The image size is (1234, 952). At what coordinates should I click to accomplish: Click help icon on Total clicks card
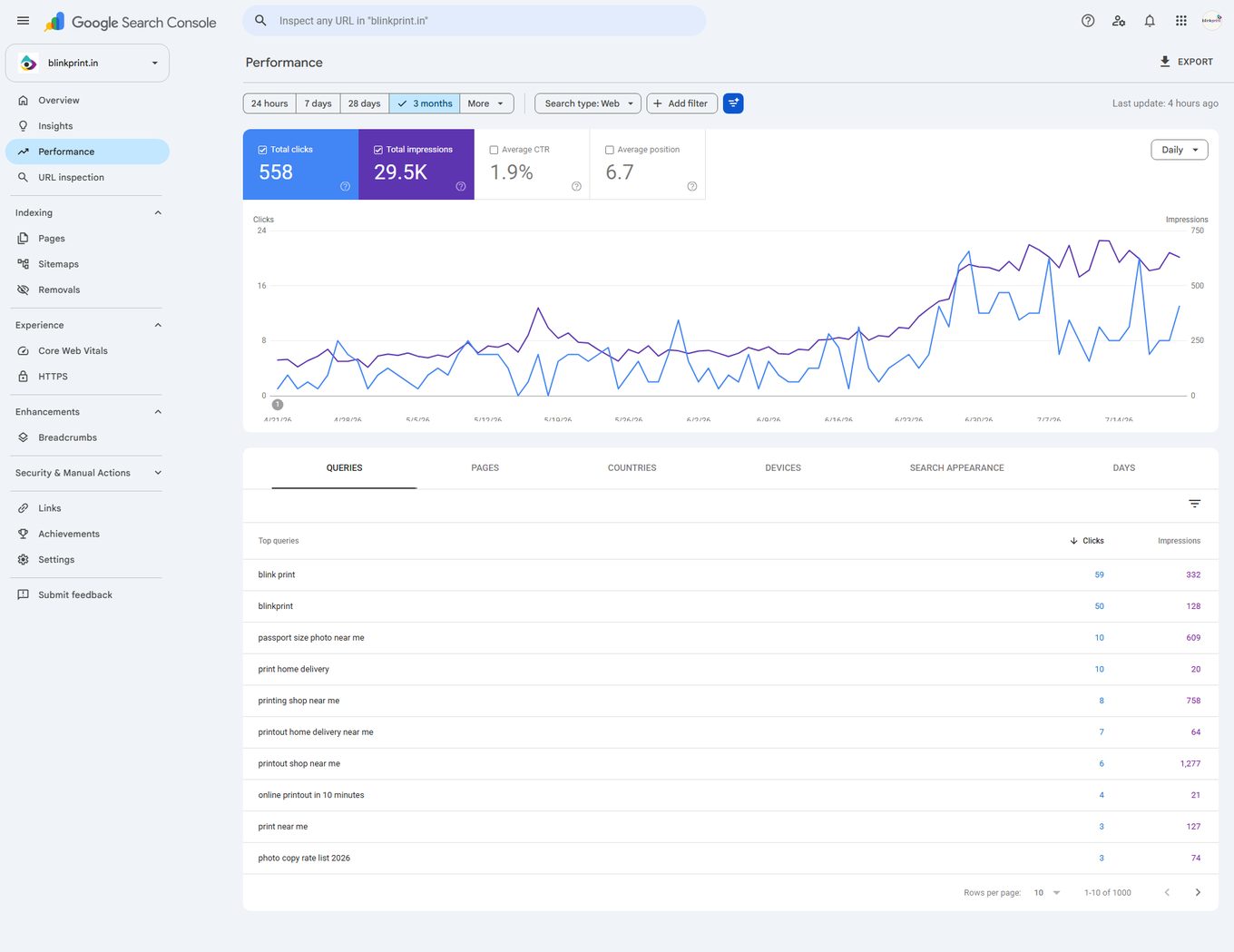point(345,186)
